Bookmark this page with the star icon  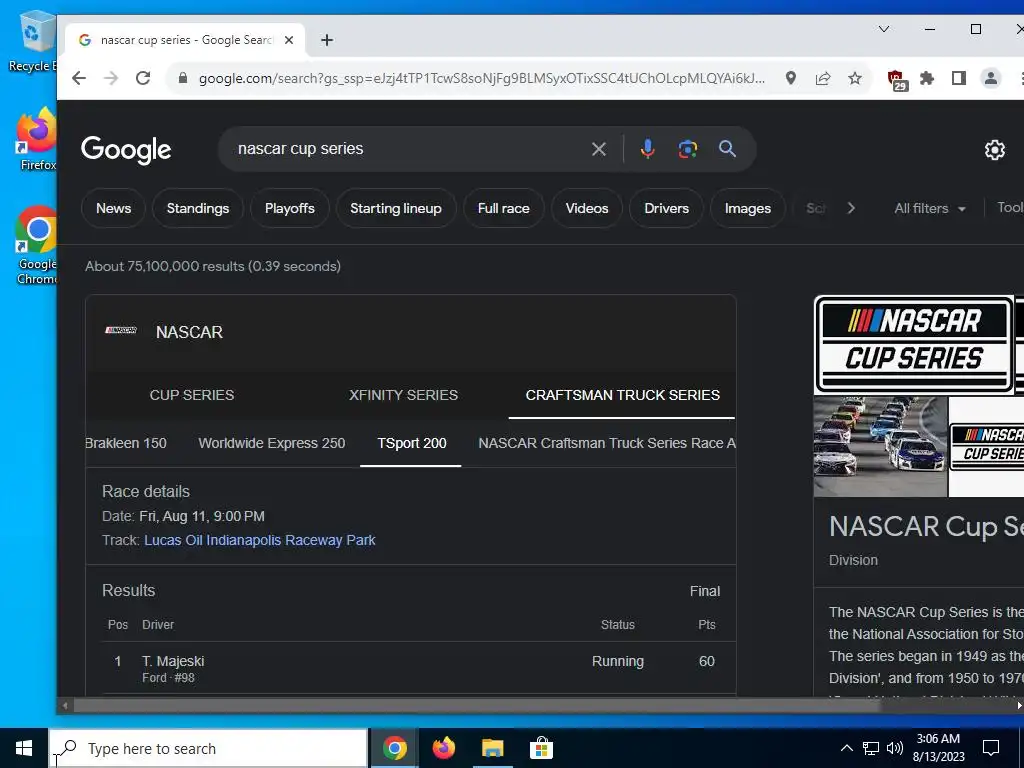[x=855, y=78]
